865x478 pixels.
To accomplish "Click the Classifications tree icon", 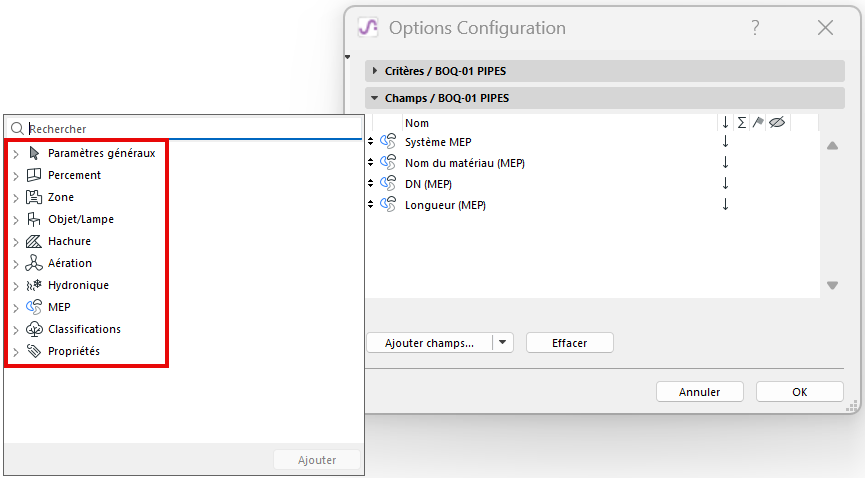I will (x=34, y=329).
